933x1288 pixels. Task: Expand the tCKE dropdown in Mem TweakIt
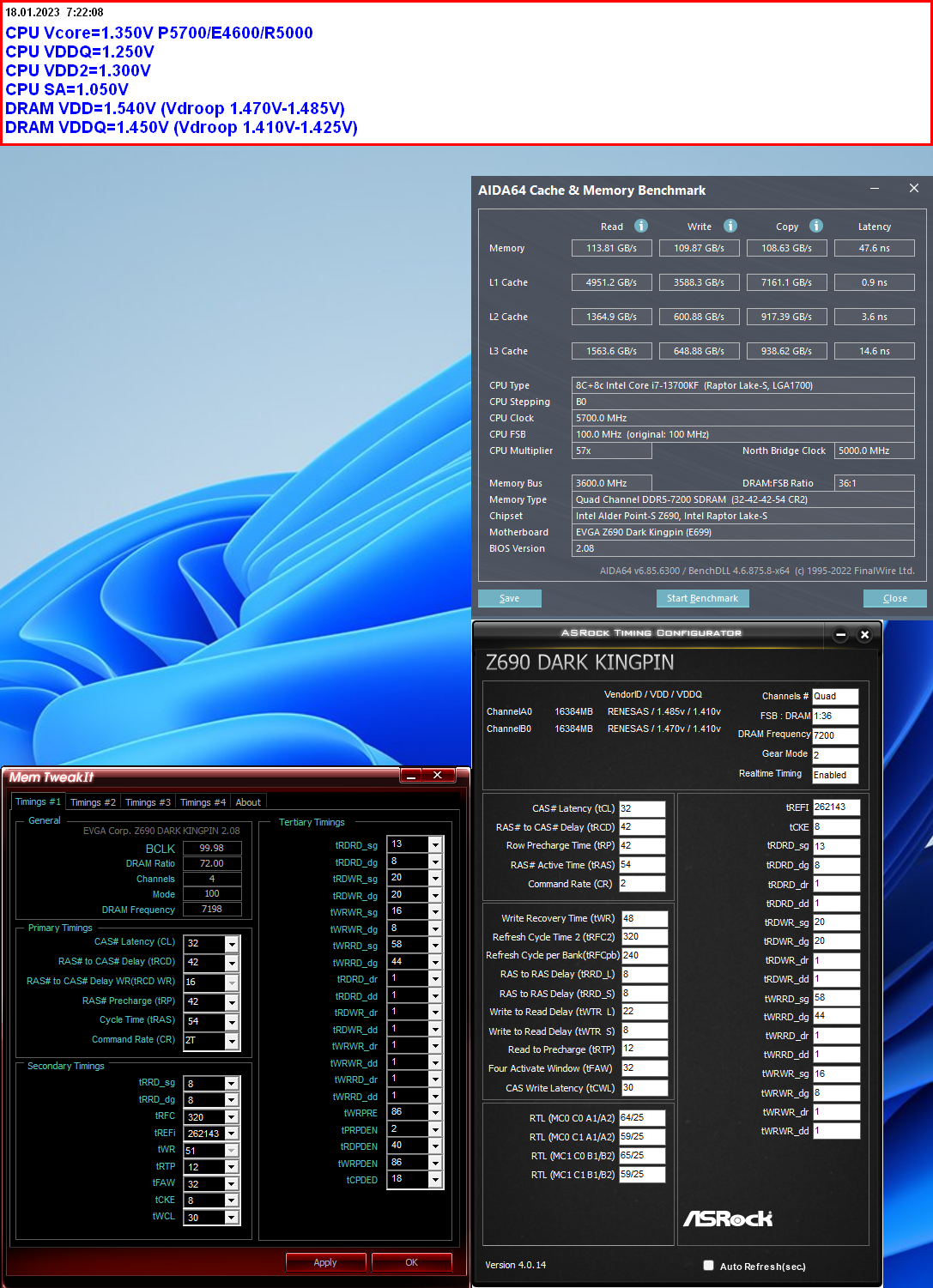[232, 1200]
